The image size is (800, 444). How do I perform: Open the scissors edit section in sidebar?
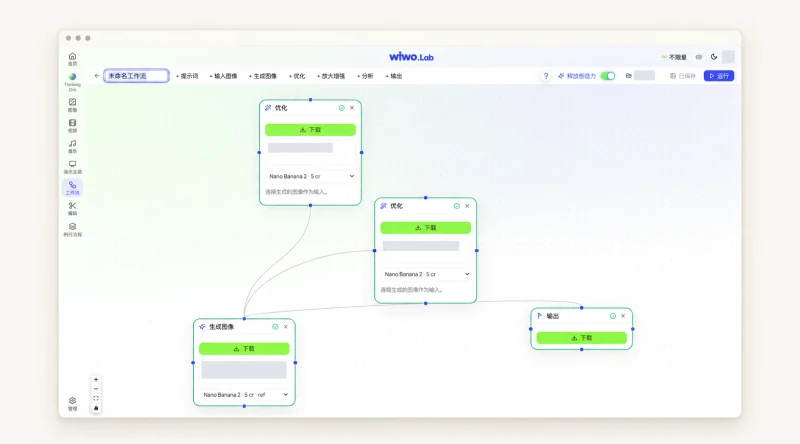point(72,208)
